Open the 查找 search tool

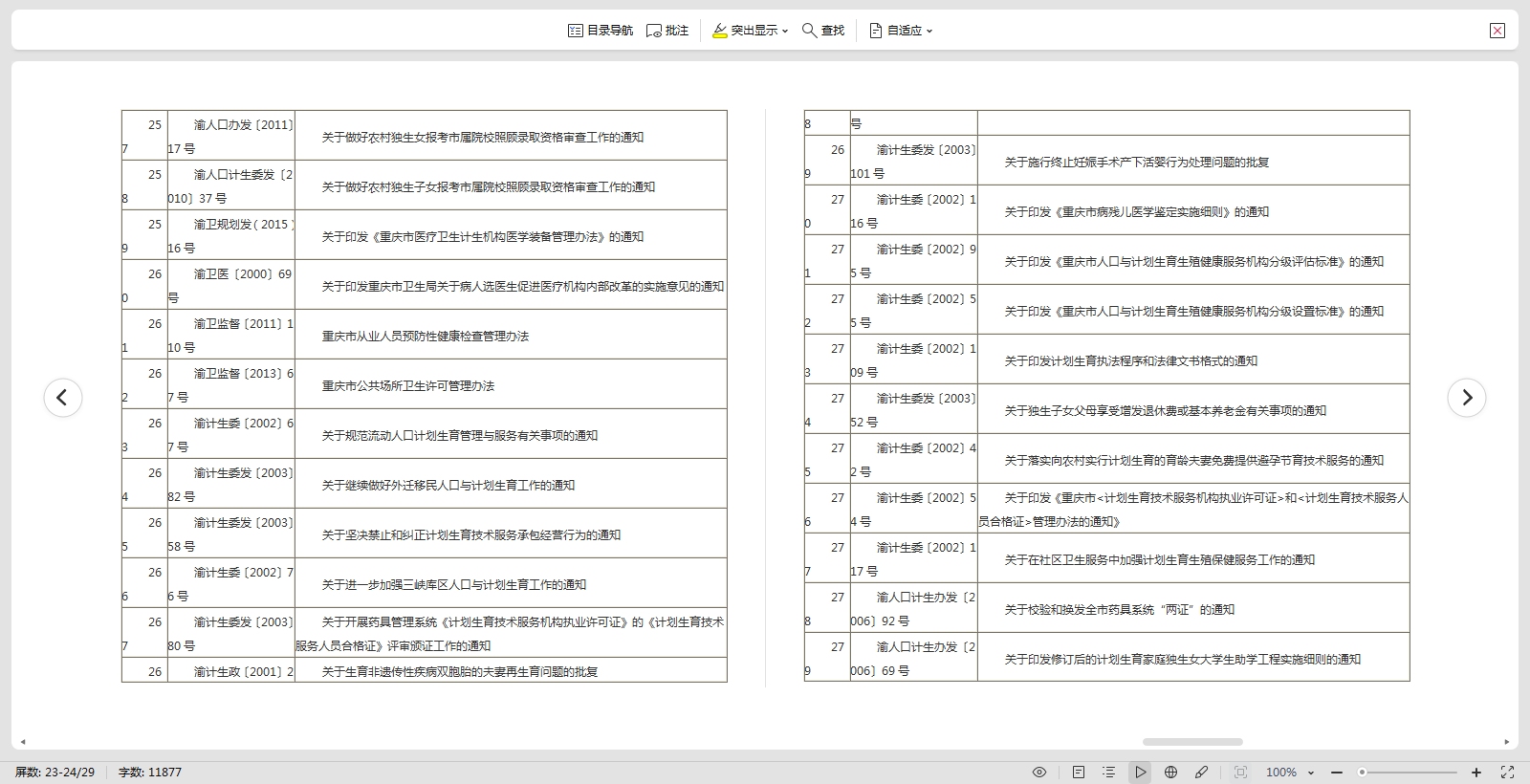[x=823, y=31]
